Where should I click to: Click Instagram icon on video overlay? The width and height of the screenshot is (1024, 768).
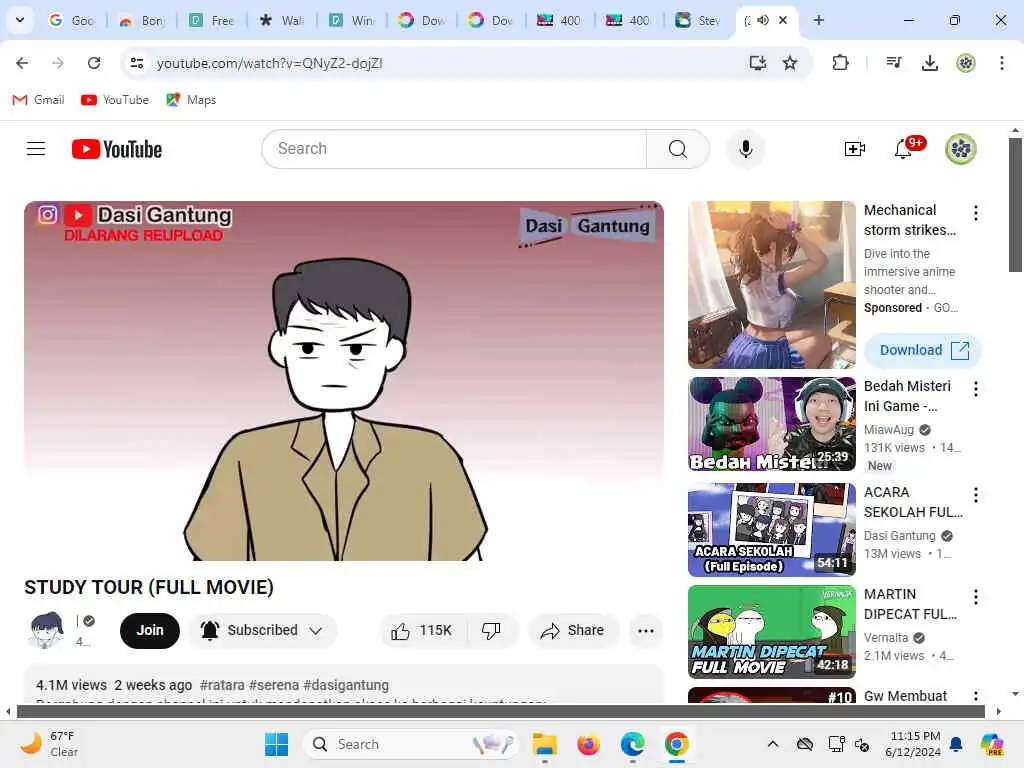click(x=48, y=214)
